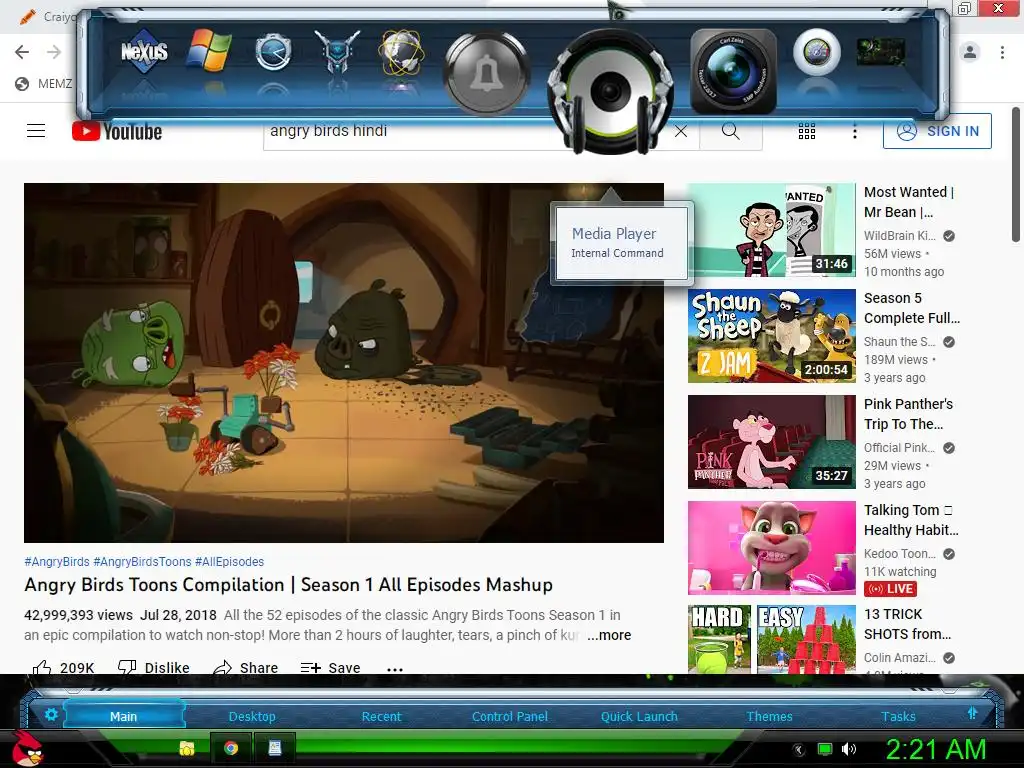Image resolution: width=1024 pixels, height=768 pixels.
Task: Launch Media Player headphones speaker icon
Action: tap(611, 91)
